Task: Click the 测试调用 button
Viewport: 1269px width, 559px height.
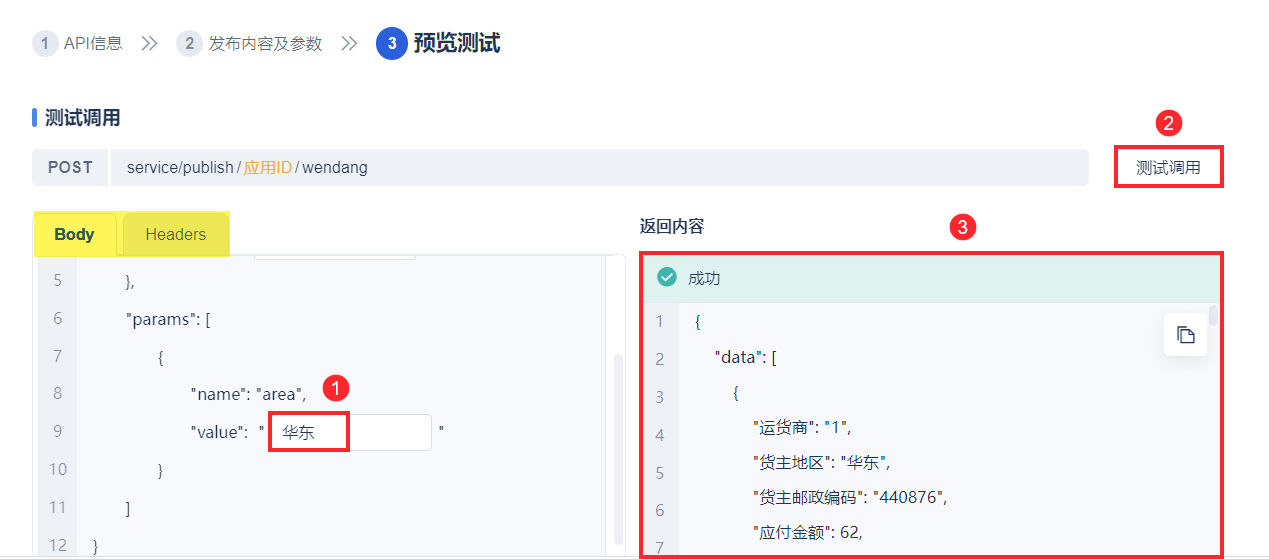Action: coord(1169,168)
